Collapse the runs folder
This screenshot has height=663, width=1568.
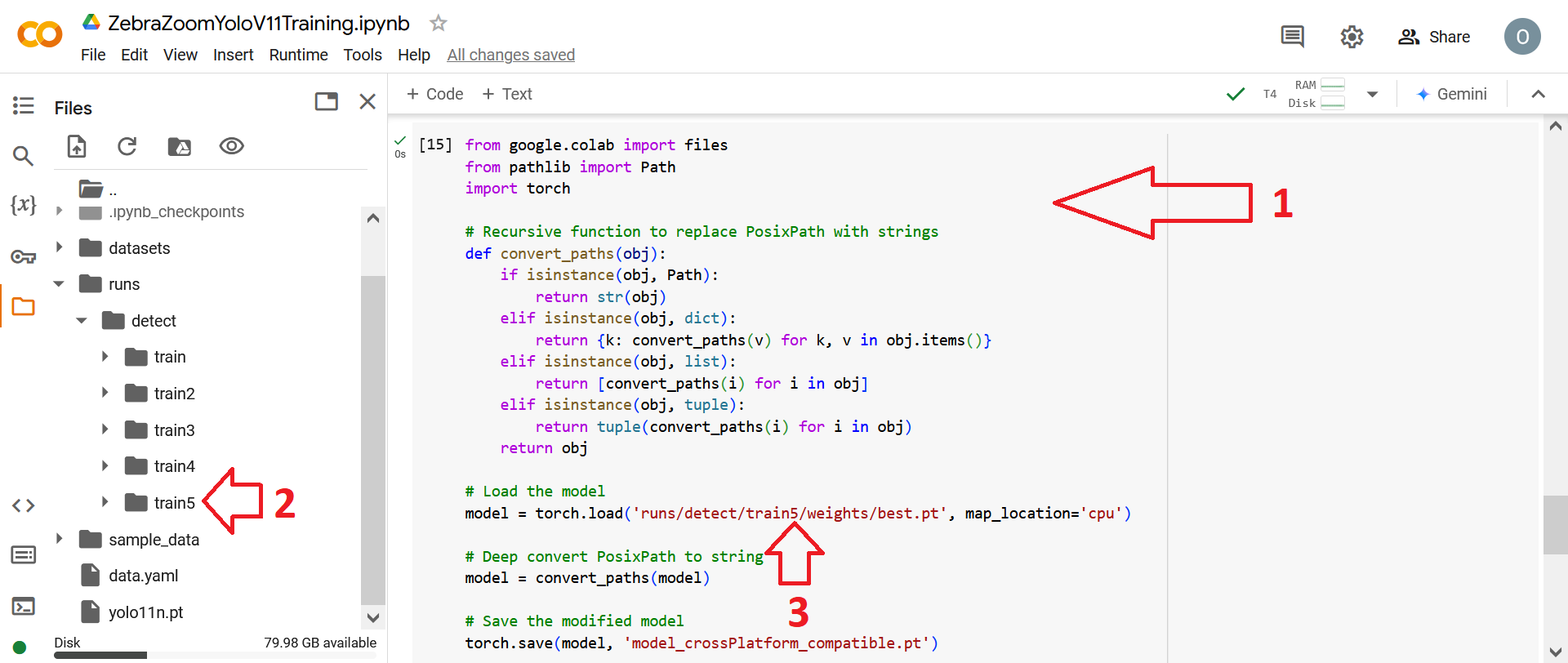click(x=59, y=284)
